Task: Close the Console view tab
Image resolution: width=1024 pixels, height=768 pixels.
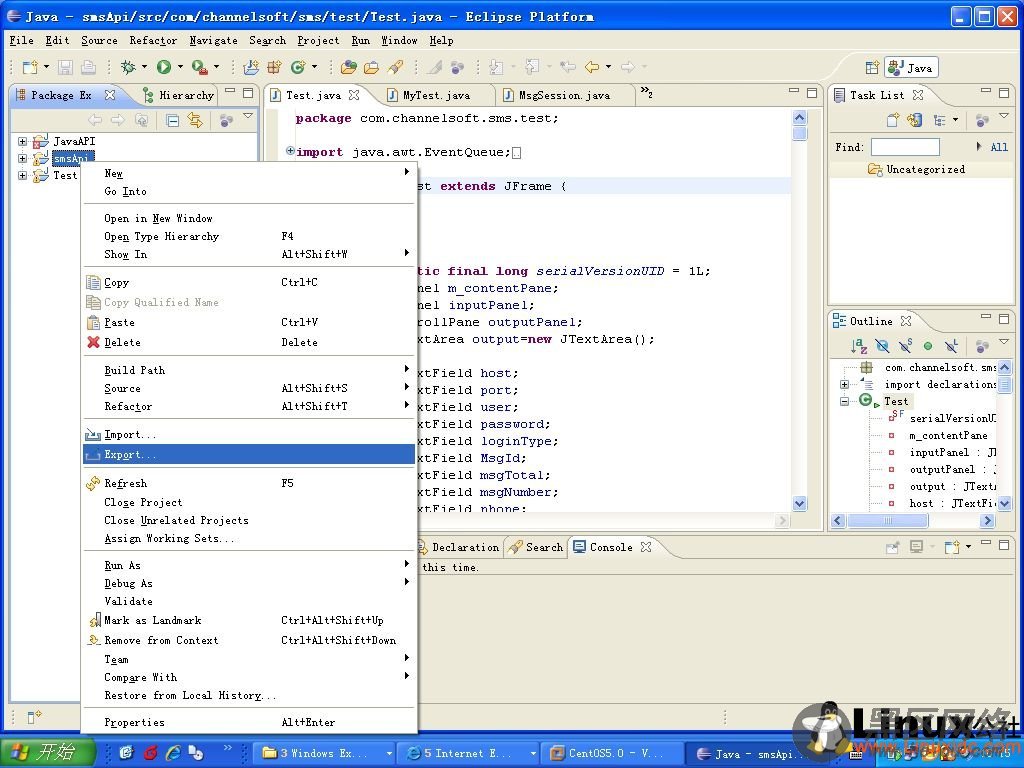Action: (646, 547)
